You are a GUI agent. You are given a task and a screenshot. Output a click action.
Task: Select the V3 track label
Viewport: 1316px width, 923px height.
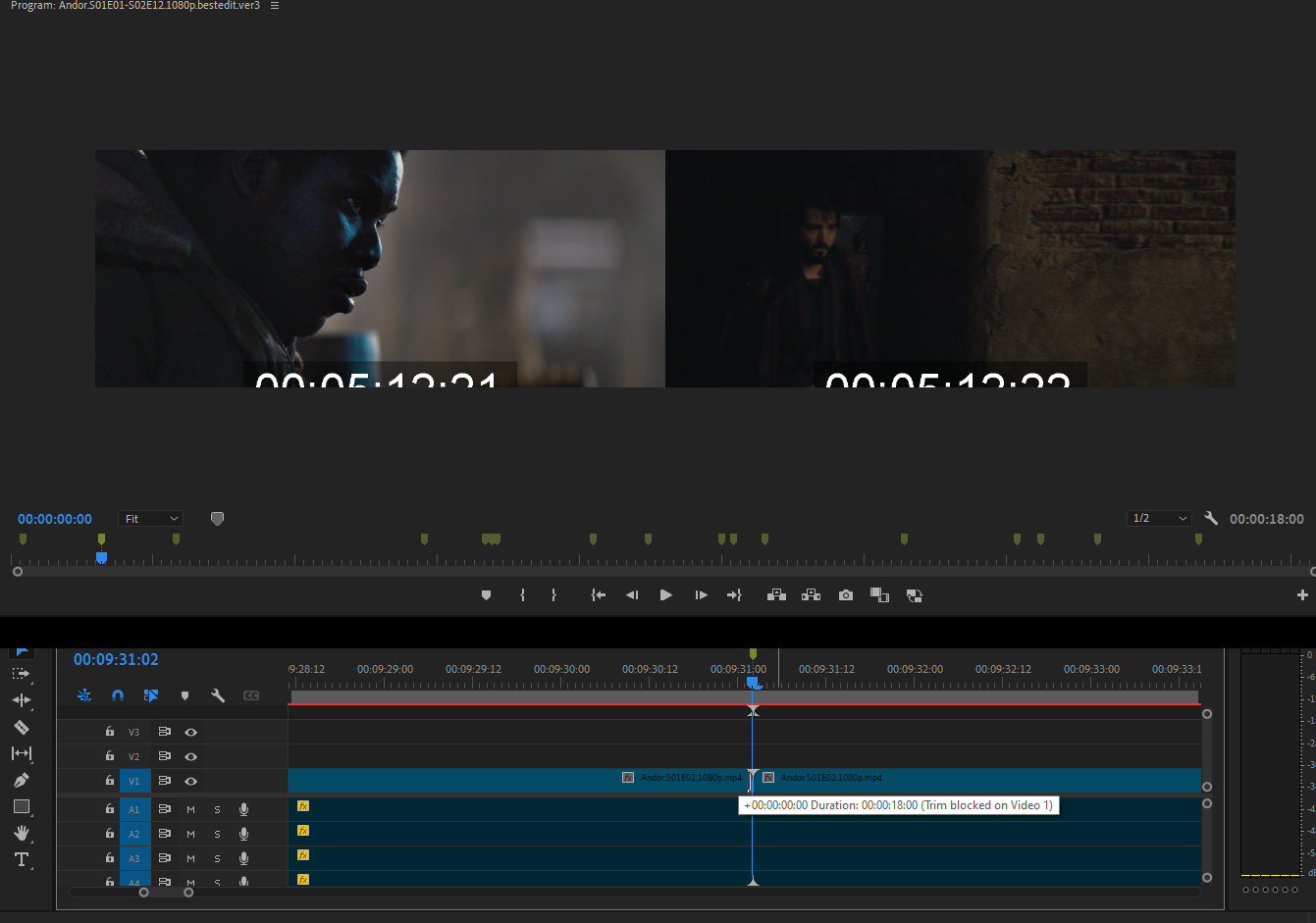134,732
